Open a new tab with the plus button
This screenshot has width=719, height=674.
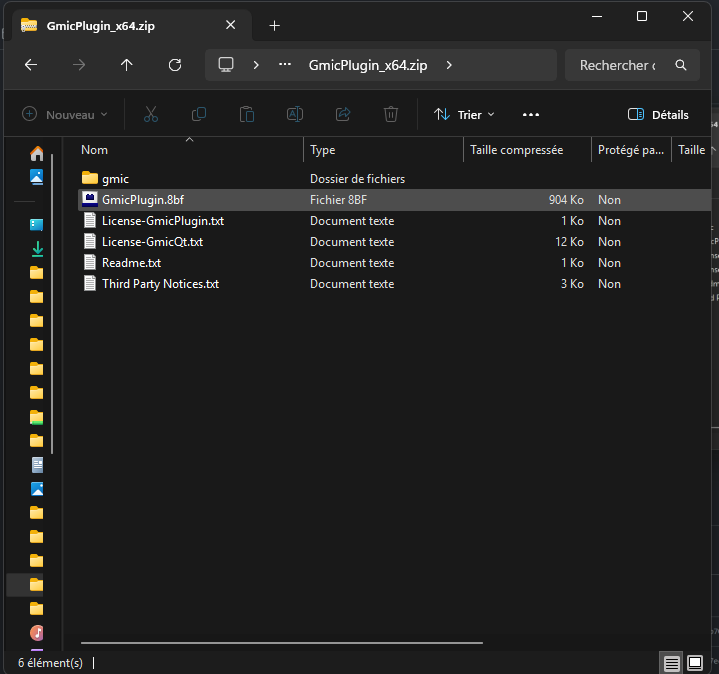275,25
